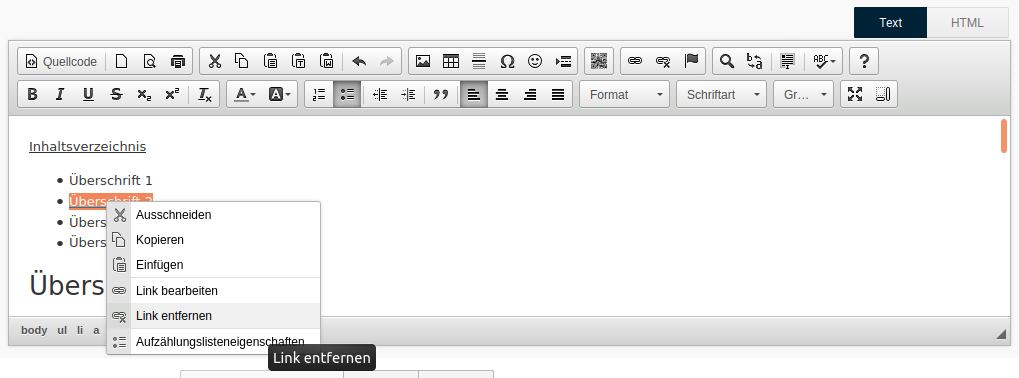
Task: Click decrease indent icon
Action: pos(380,94)
